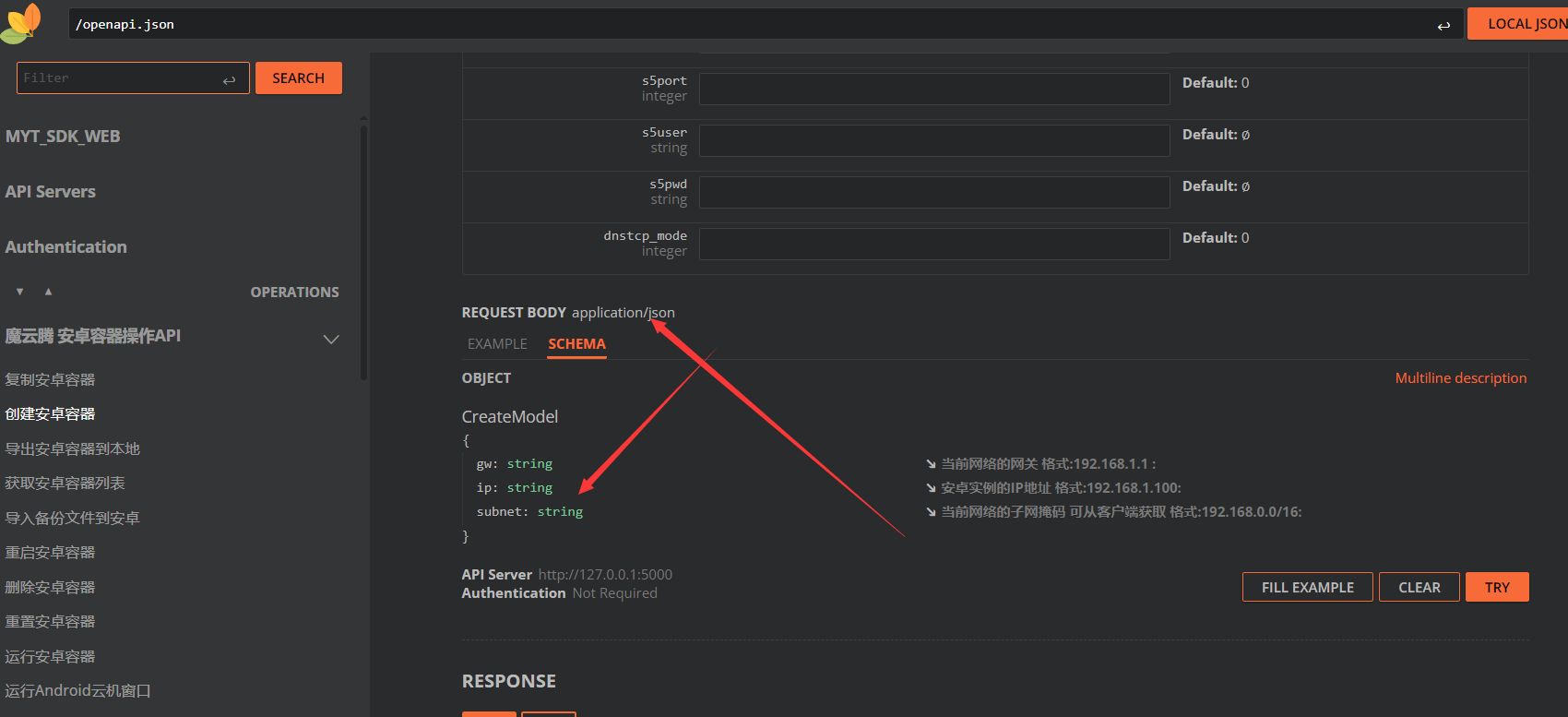Click the s5port input field
1568x717 pixels.
coord(933,90)
